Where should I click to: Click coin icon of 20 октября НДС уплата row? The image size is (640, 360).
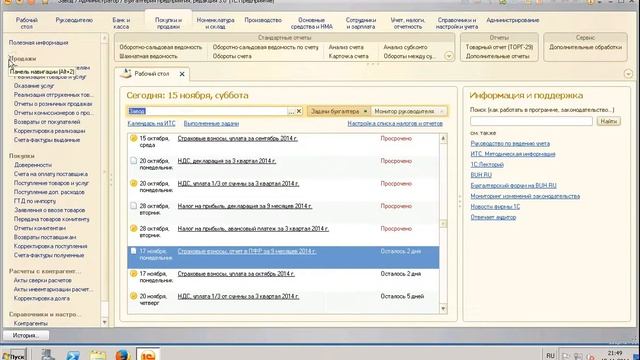(x=133, y=183)
